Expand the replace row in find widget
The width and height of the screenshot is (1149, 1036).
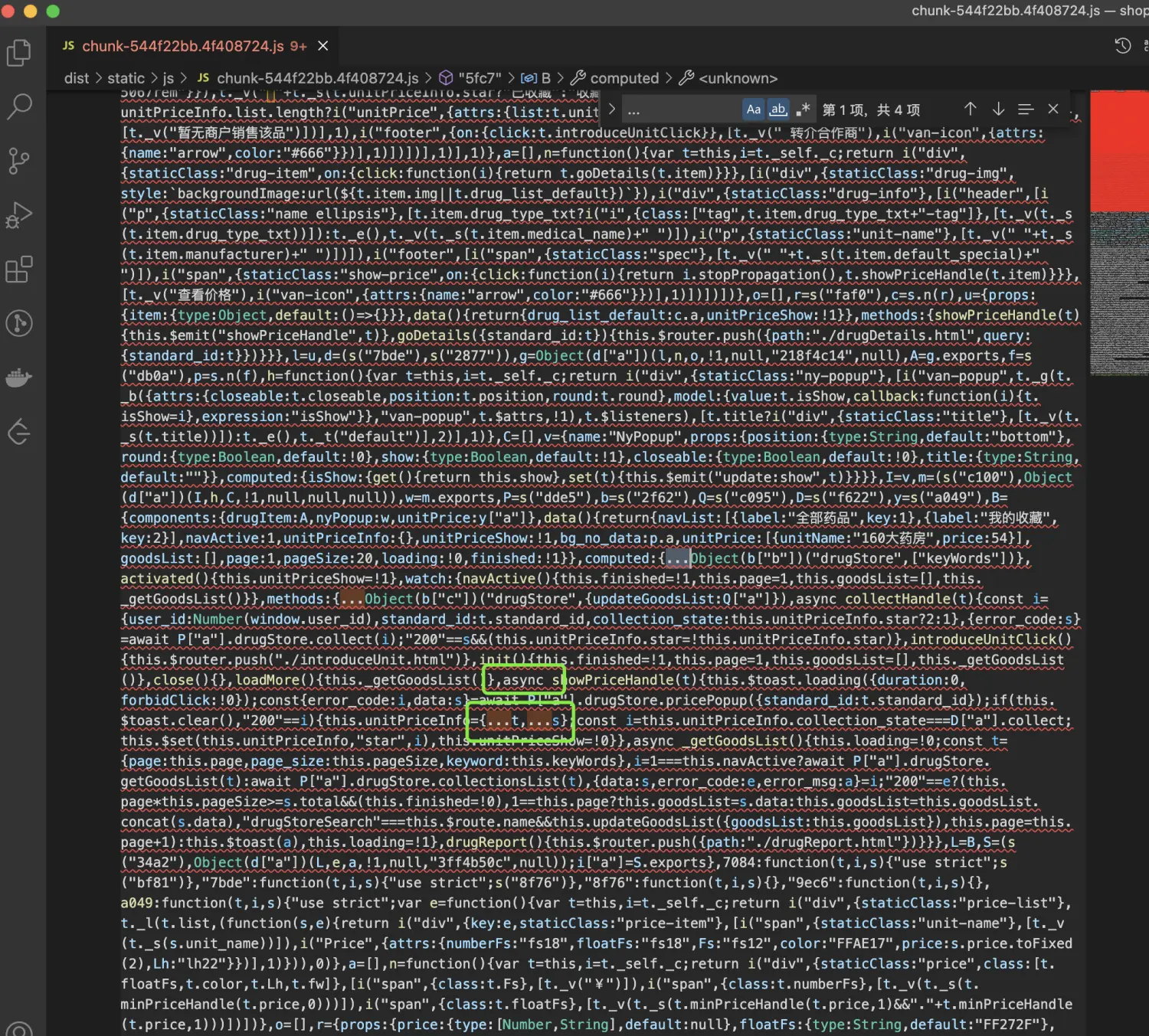[x=611, y=109]
